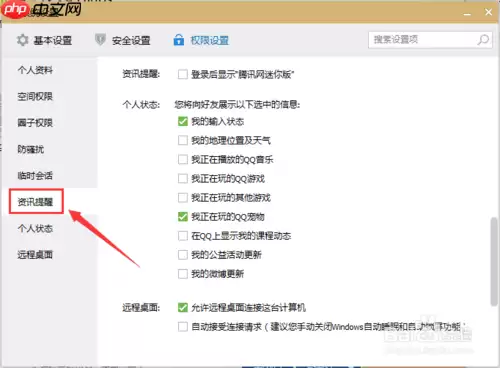Click the vertical scrollbar thumb in settings panel
The image size is (500, 368).
tap(494, 261)
